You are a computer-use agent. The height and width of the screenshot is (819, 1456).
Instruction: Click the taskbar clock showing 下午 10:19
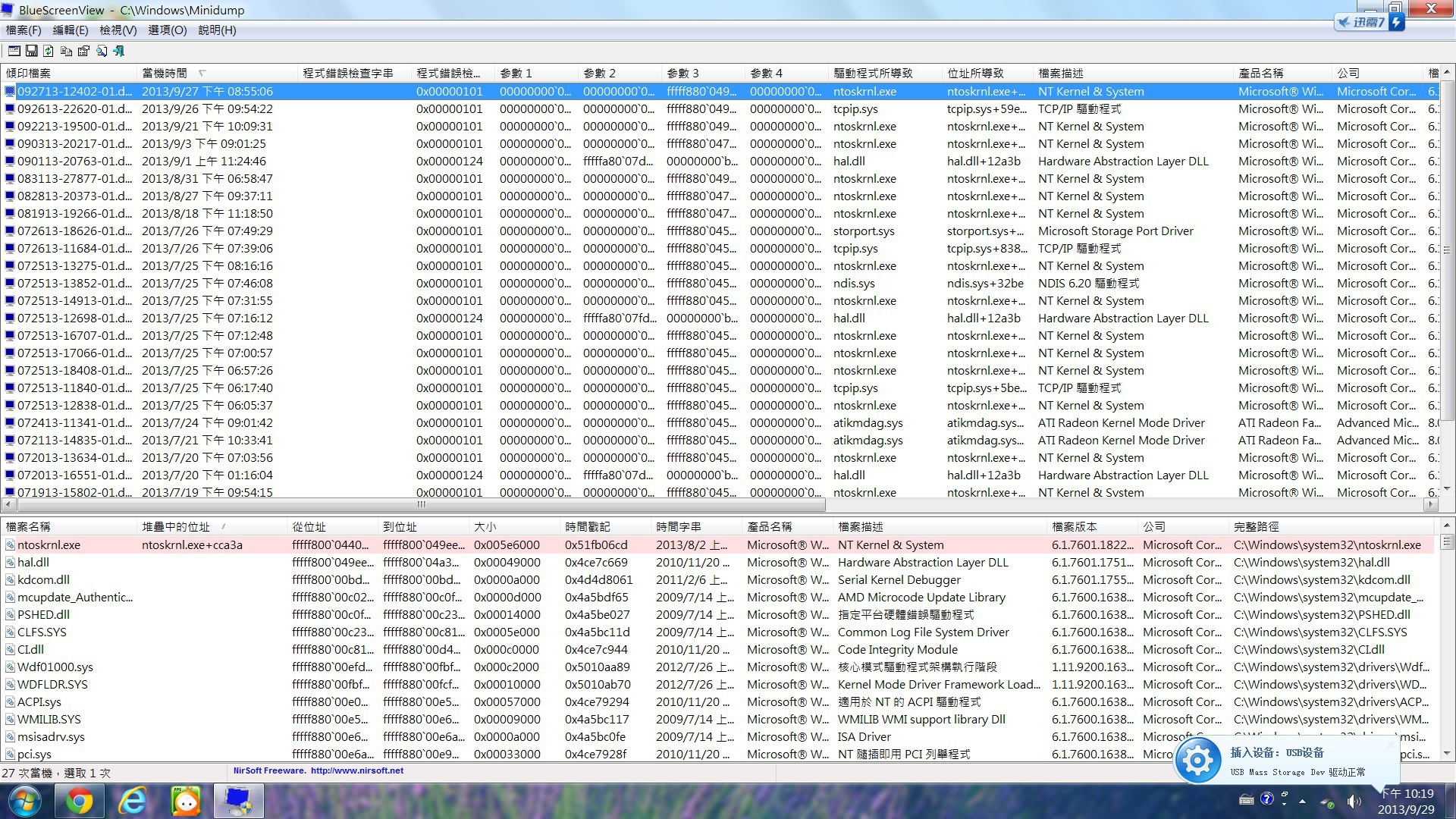1406,802
